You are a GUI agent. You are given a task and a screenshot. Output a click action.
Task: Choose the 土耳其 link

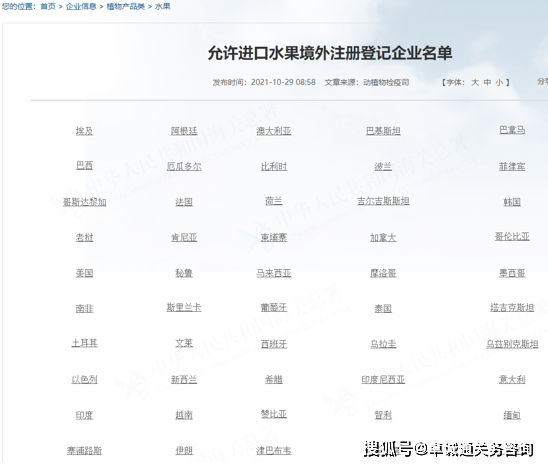coord(84,343)
